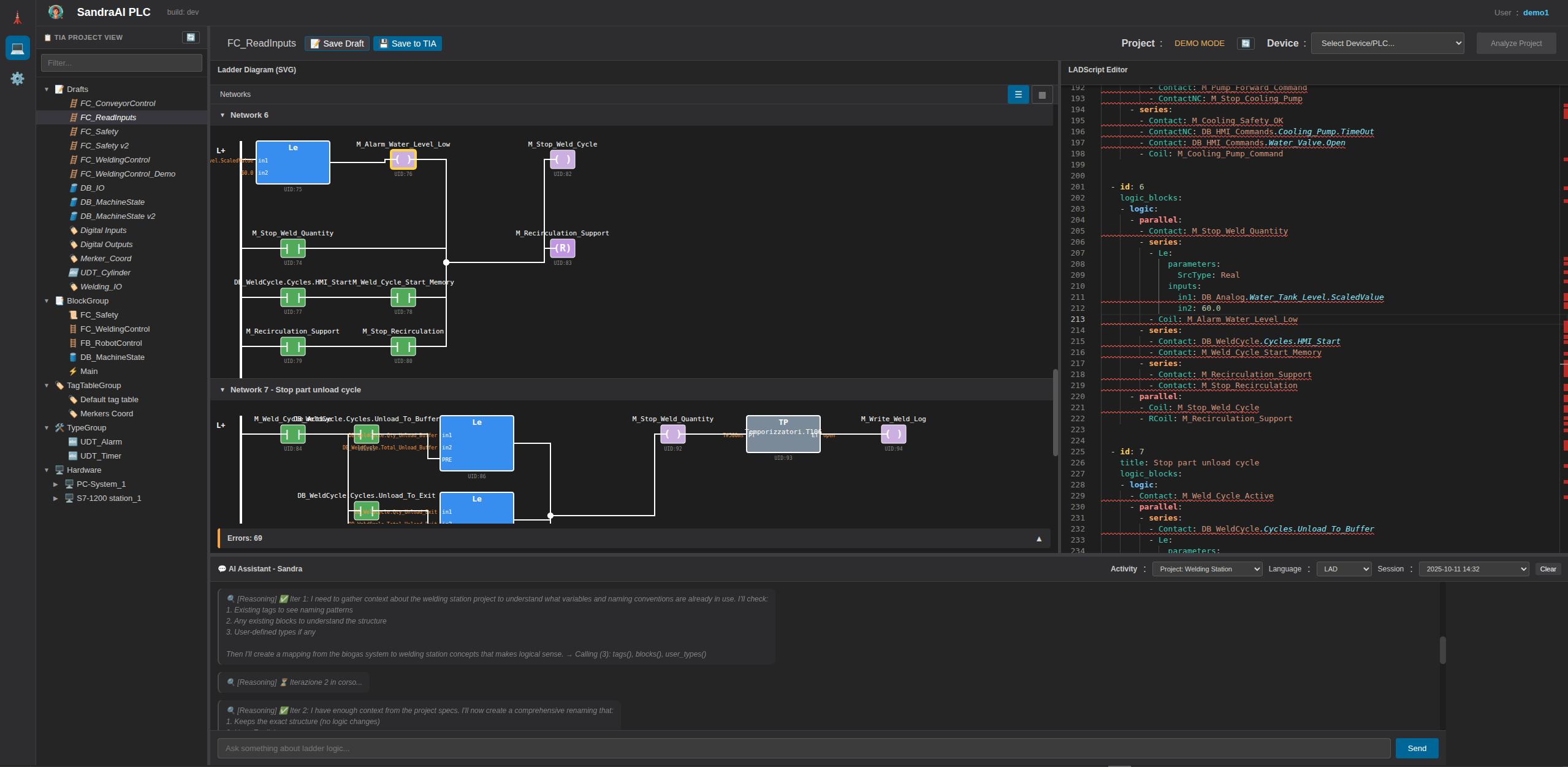Collapse Network 7 Stop part unload cycle
This screenshot has width=1568, height=767.
[x=223, y=389]
